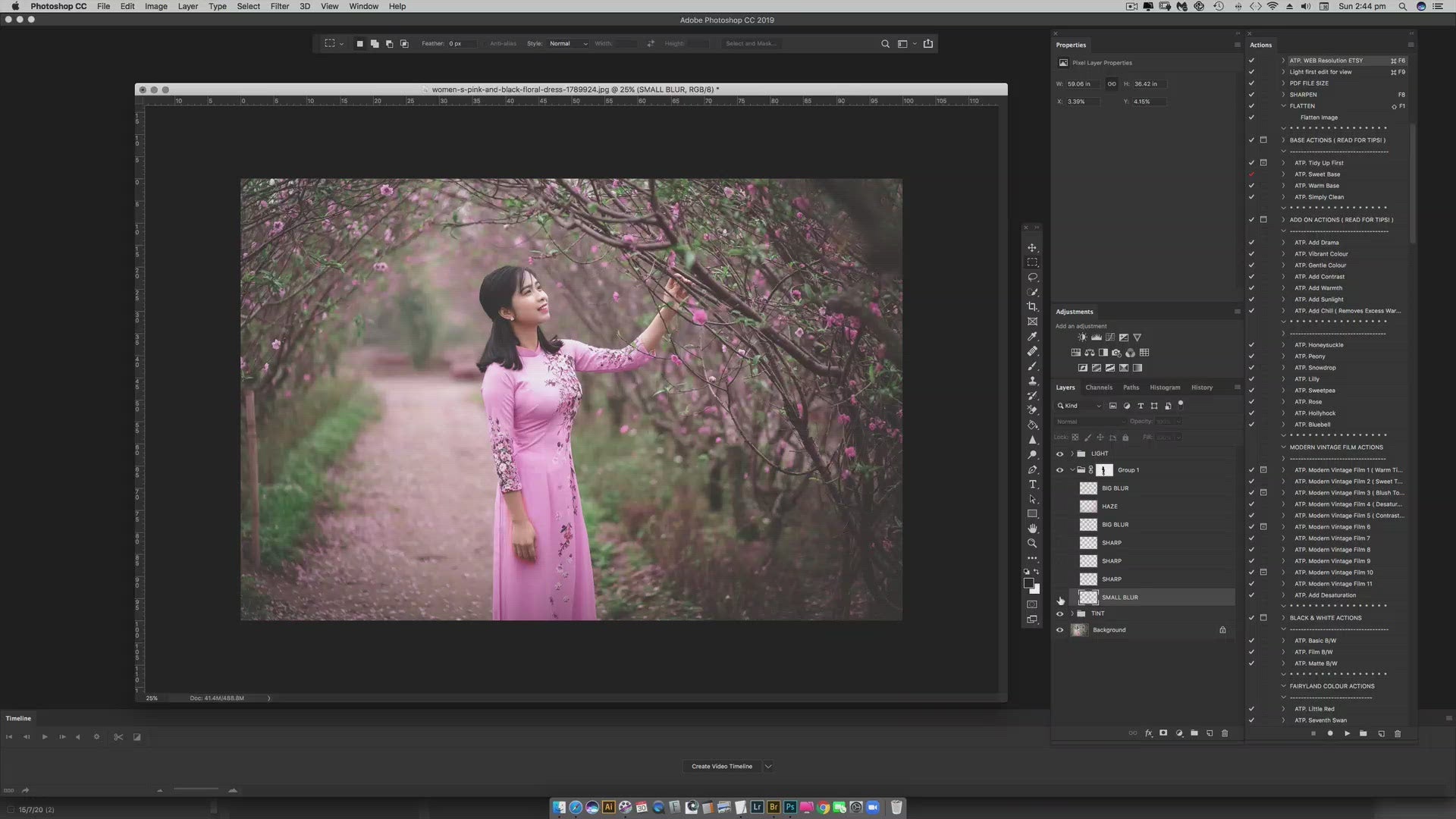
Task: Select the Zoom tool in toolbar
Action: [1032, 543]
